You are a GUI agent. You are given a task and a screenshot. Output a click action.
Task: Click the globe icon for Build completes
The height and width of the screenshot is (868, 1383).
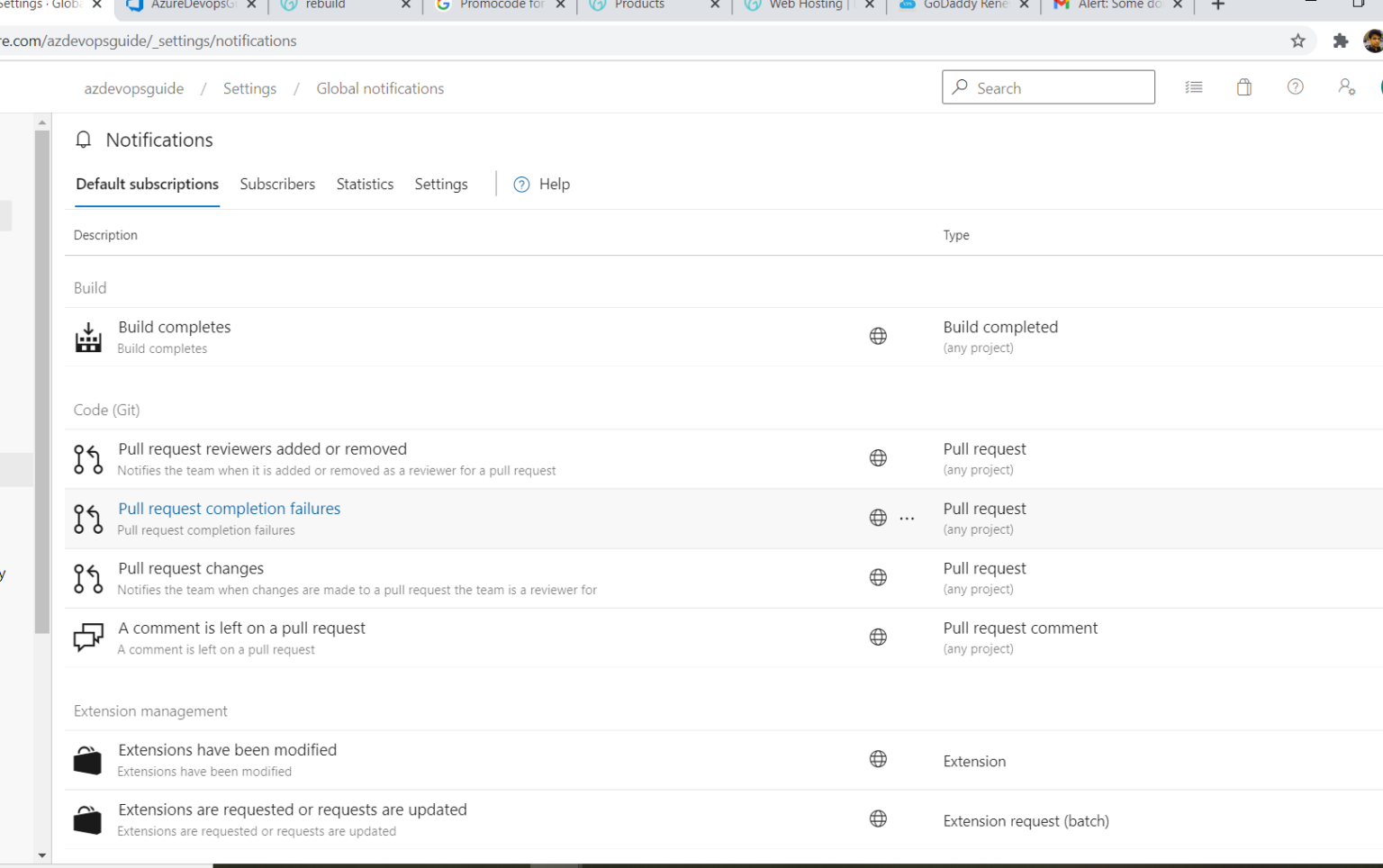click(x=878, y=337)
